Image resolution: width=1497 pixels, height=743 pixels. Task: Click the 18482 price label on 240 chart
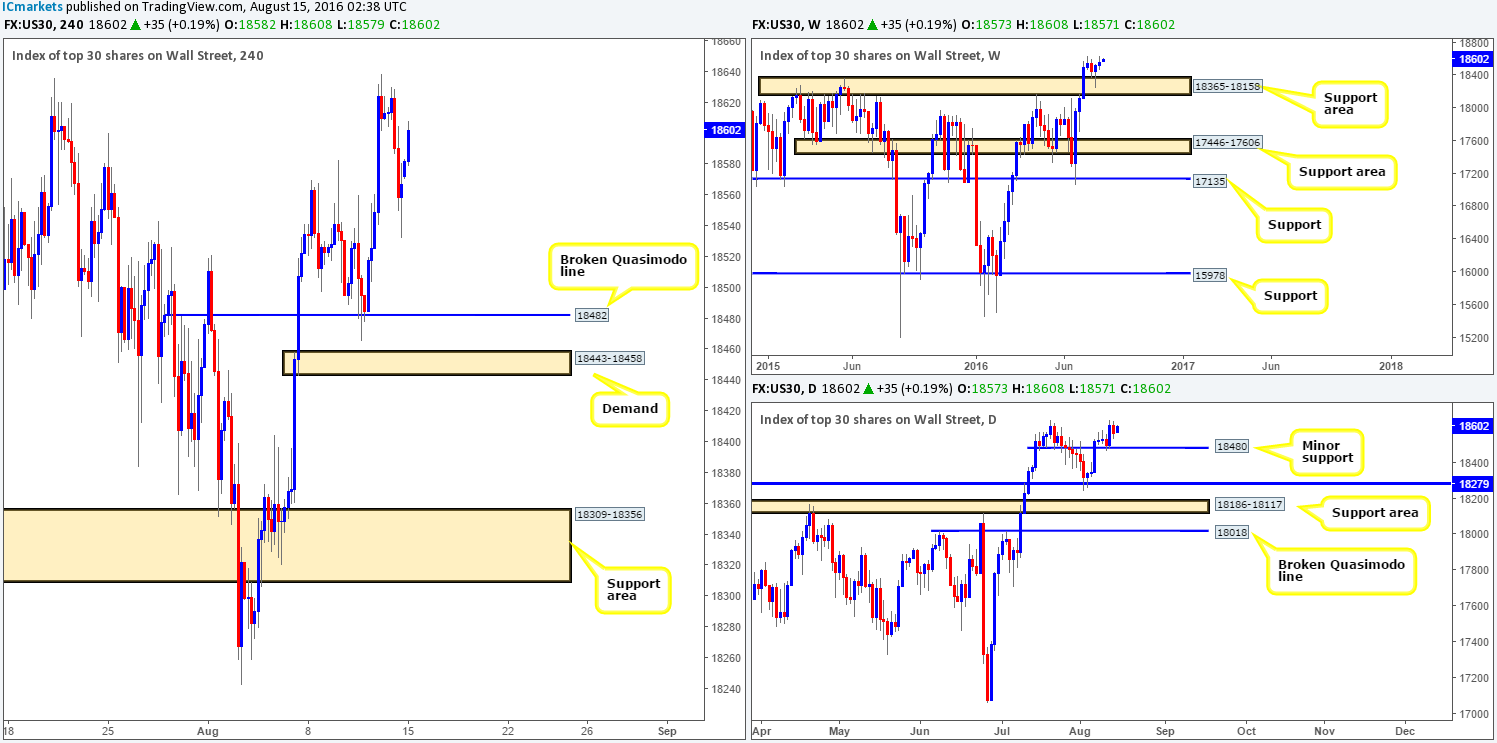tap(590, 315)
